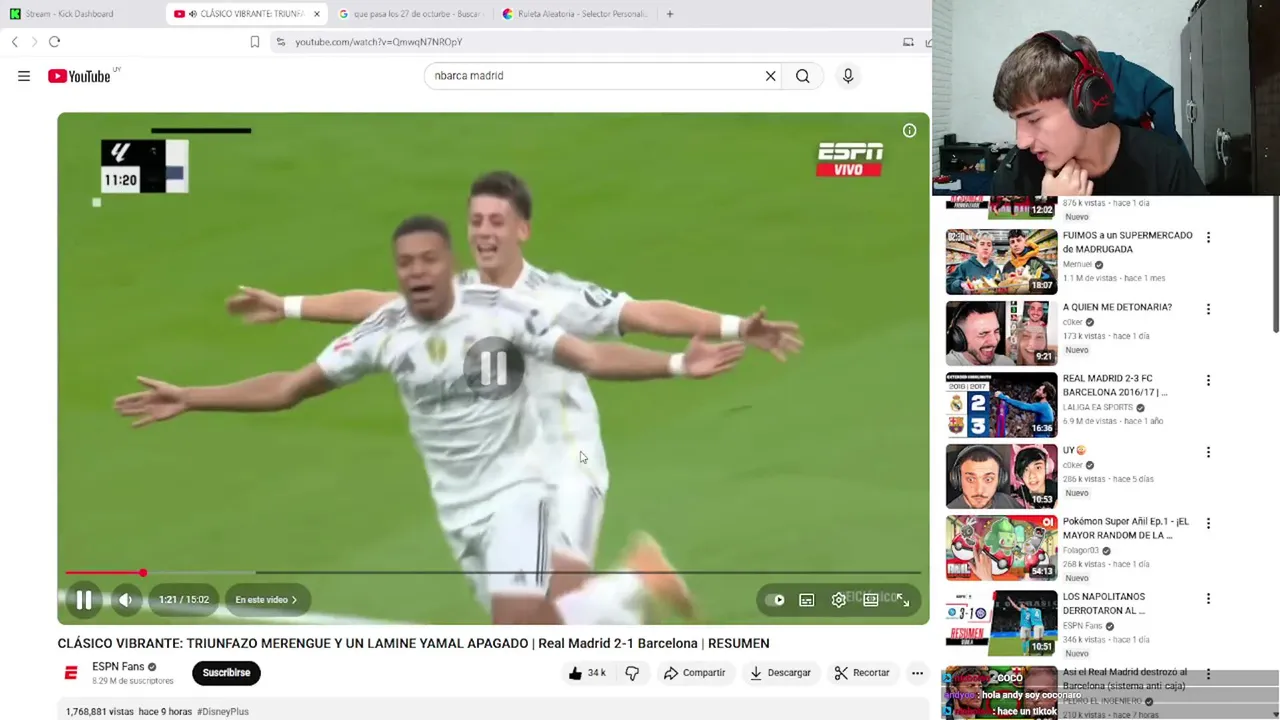The width and height of the screenshot is (1280, 720).
Task: Enter fullscreen mode in the player
Action: click(903, 600)
